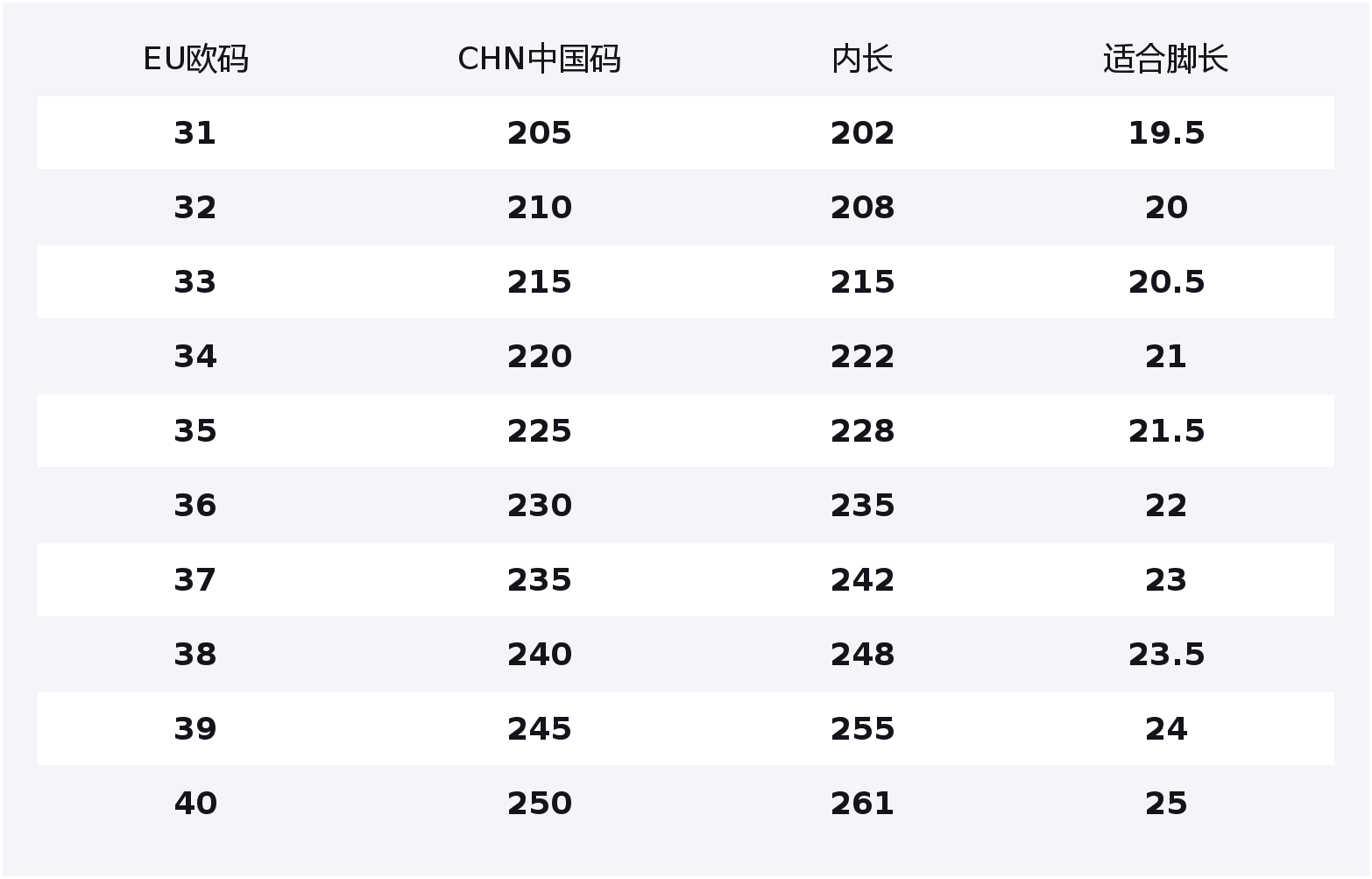Click inner length 255 cell
The image size is (1372, 879).
(x=862, y=729)
